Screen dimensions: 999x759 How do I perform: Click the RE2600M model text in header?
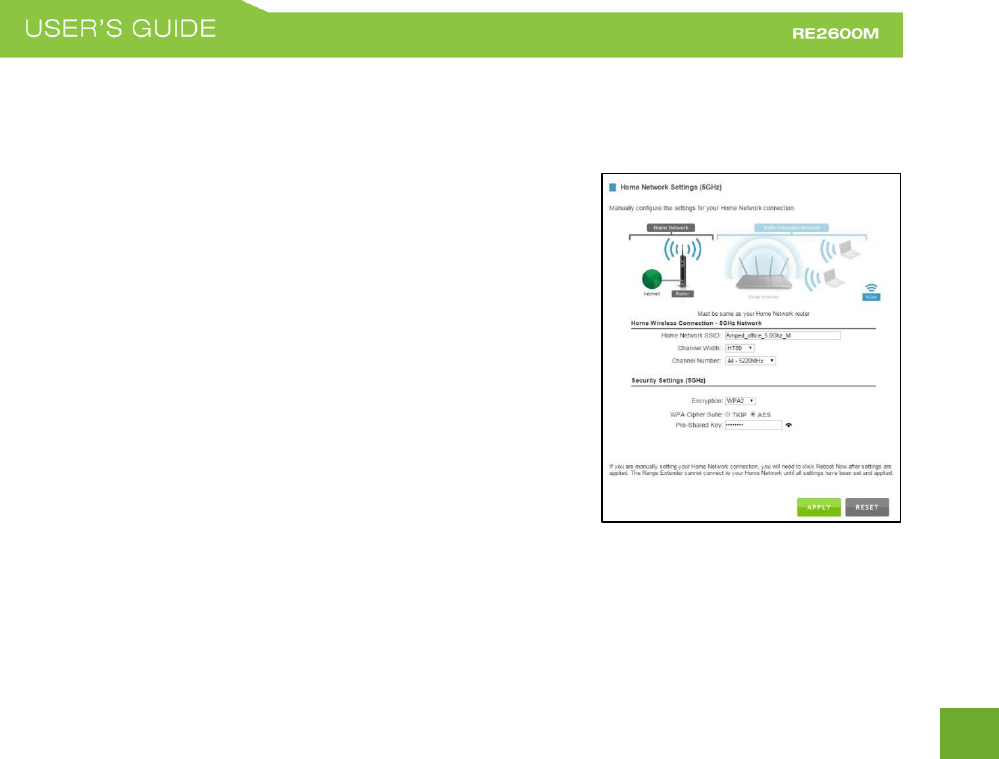[x=835, y=34]
